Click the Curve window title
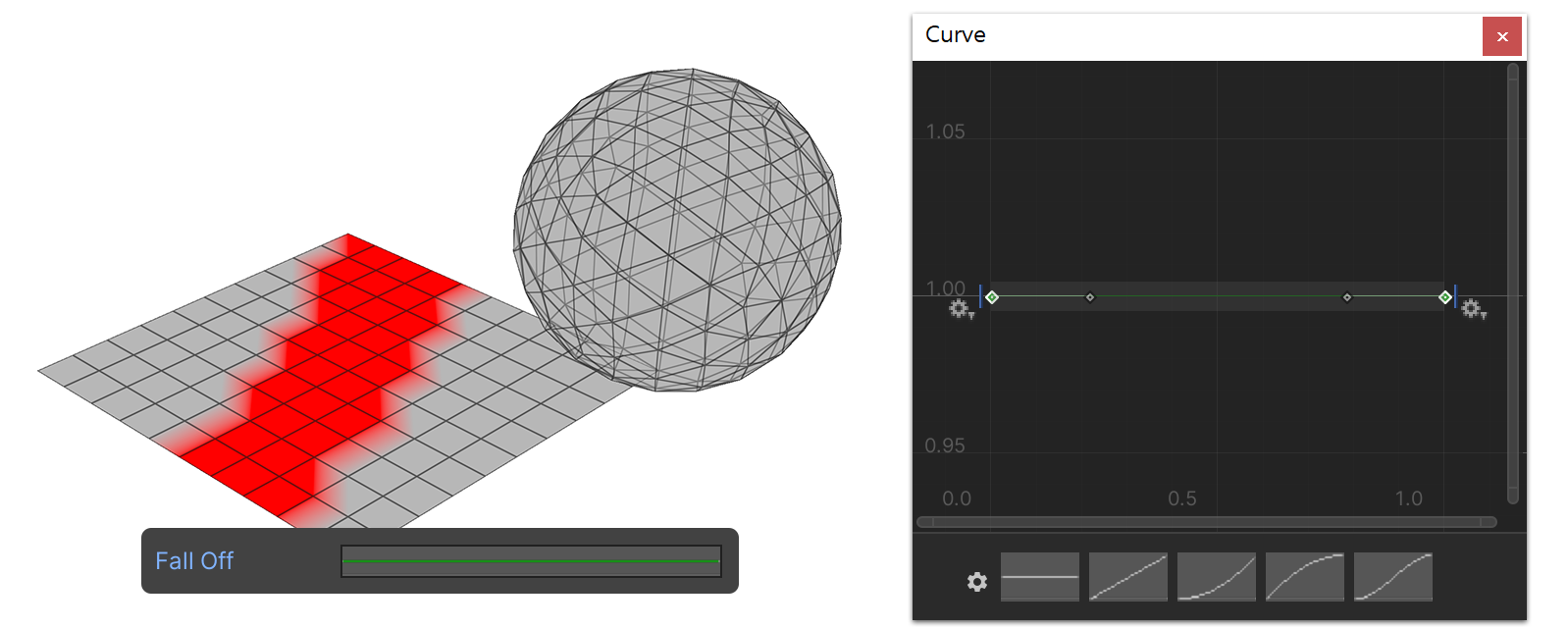The height and width of the screenshot is (628, 1568). (956, 34)
